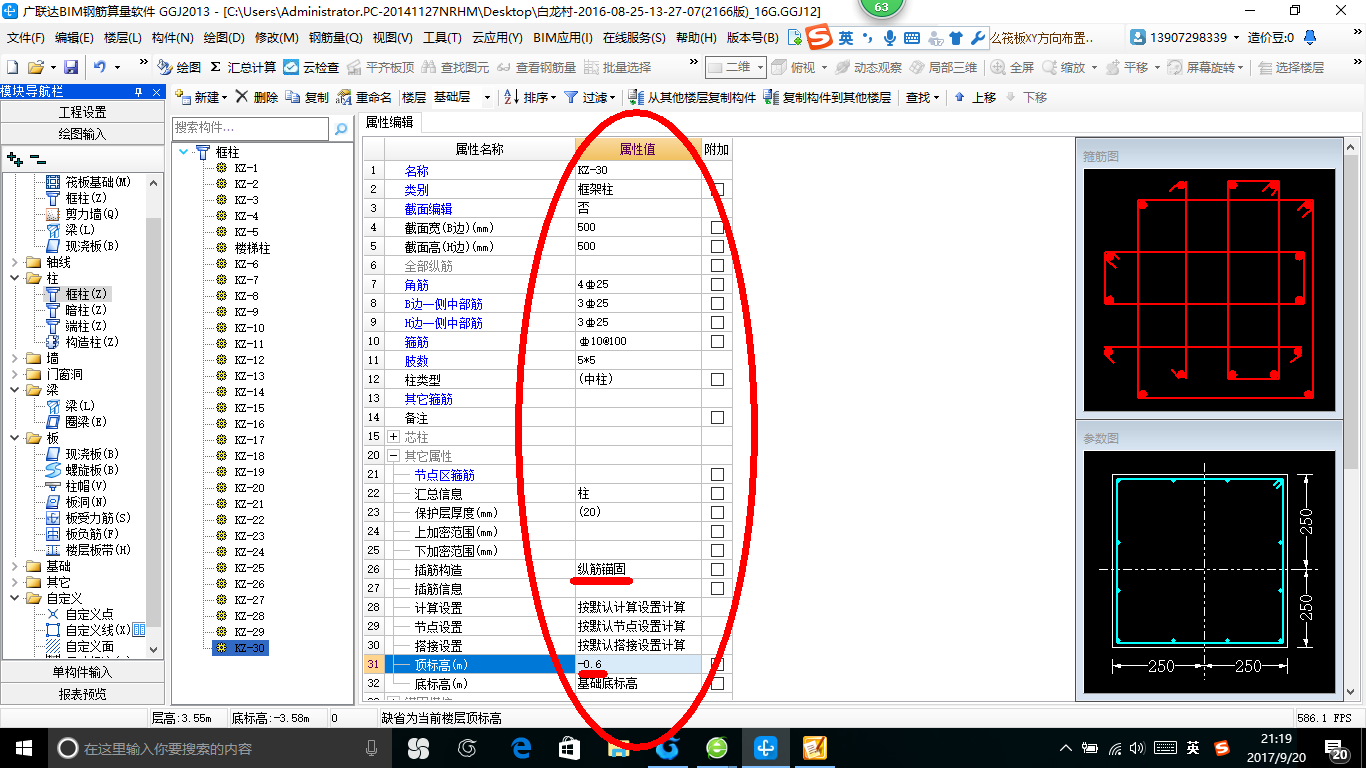Click 工程设置 navigation button
Screen dimensions: 1366x768
[82, 112]
